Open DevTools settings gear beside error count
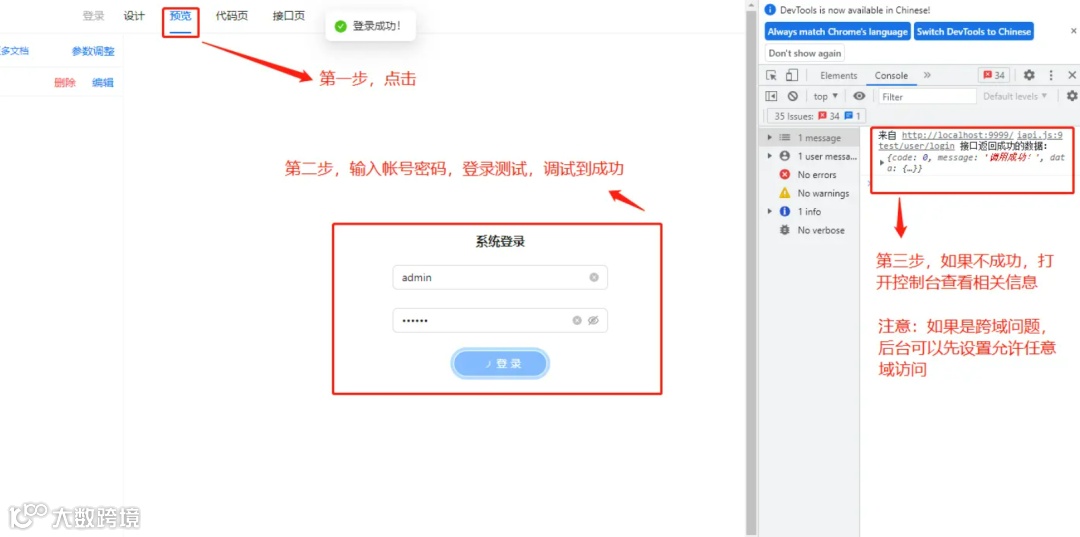The image size is (1080, 537). point(1029,75)
